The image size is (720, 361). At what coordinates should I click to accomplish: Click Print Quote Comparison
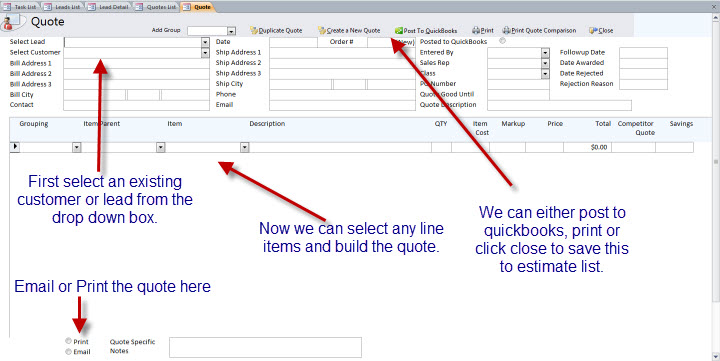tap(539, 30)
